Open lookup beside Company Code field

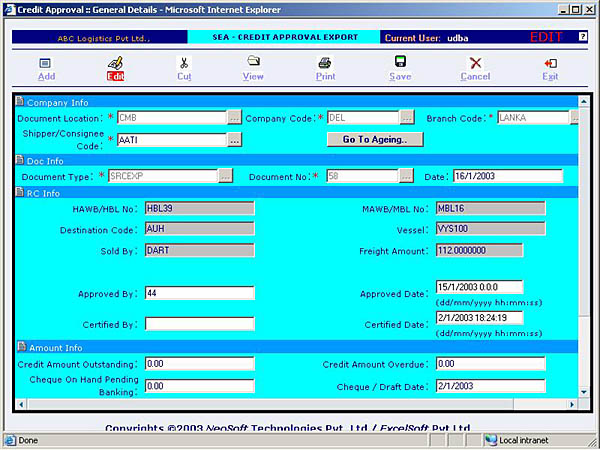(x=407, y=117)
